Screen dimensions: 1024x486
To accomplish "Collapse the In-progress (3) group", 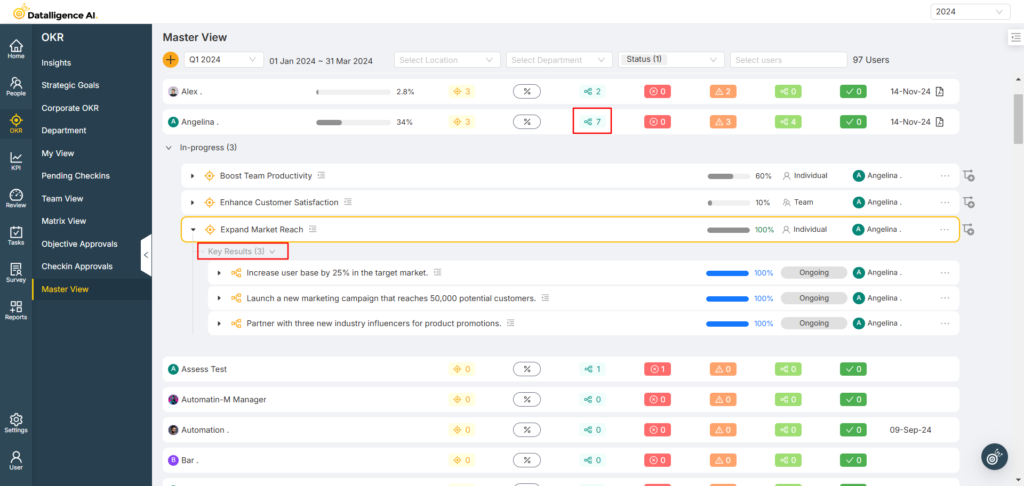I will pos(170,148).
